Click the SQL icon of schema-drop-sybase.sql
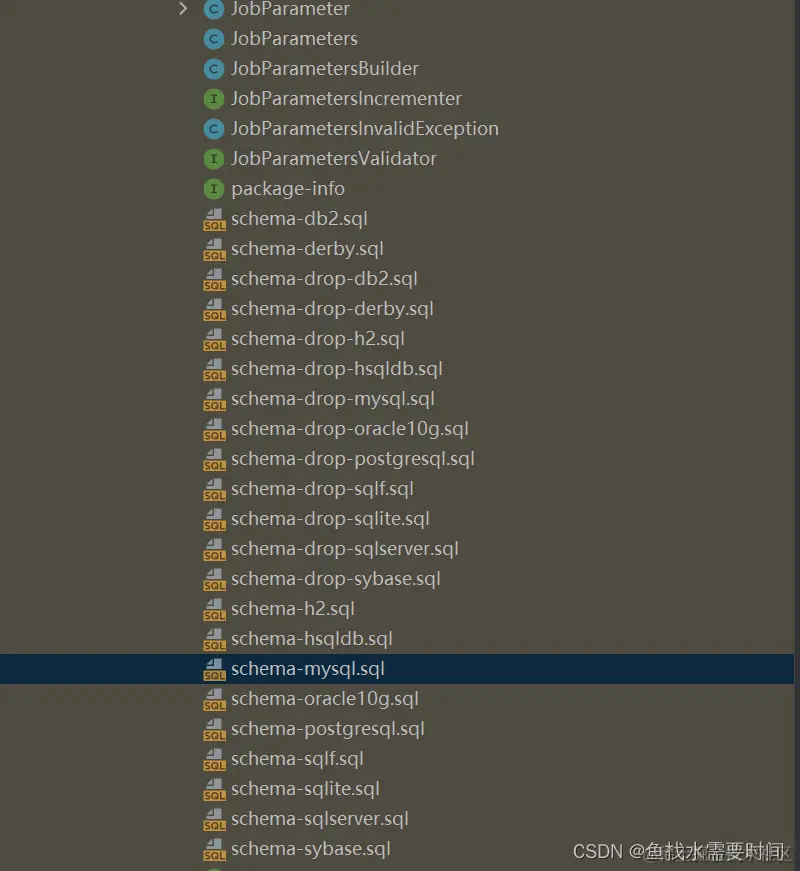The width and height of the screenshot is (800, 871). click(214, 579)
